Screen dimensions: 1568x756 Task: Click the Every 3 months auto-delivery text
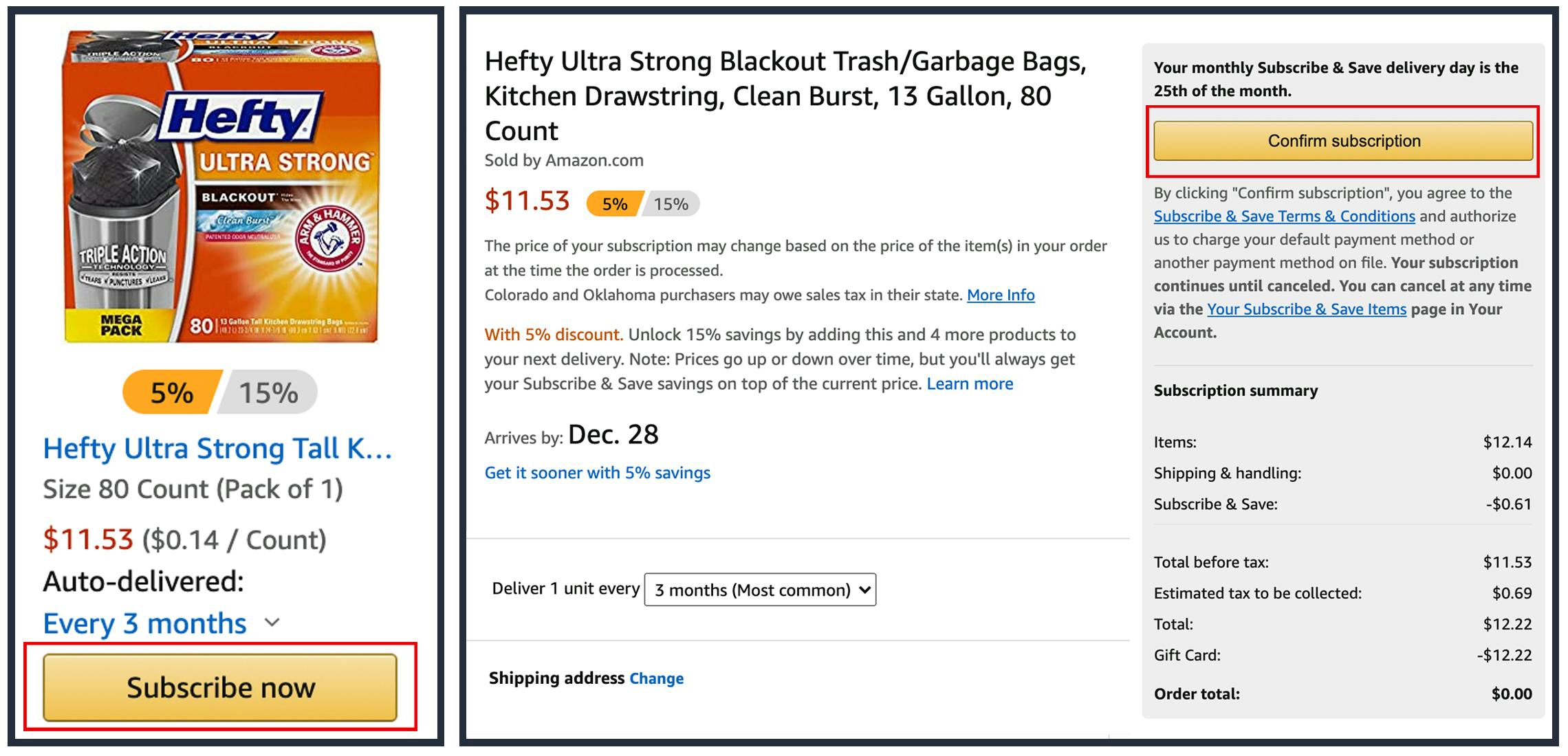(x=144, y=623)
